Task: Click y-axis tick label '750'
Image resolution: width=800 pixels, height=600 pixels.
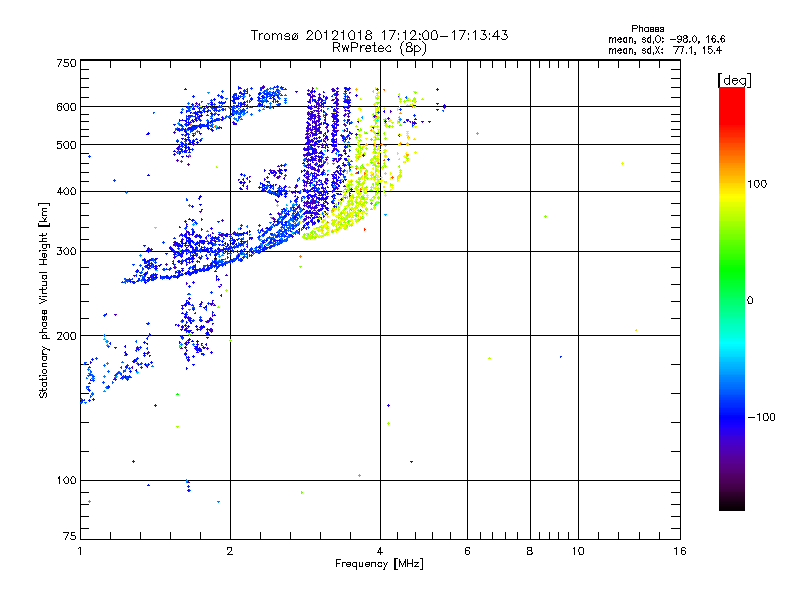Action: [66, 63]
